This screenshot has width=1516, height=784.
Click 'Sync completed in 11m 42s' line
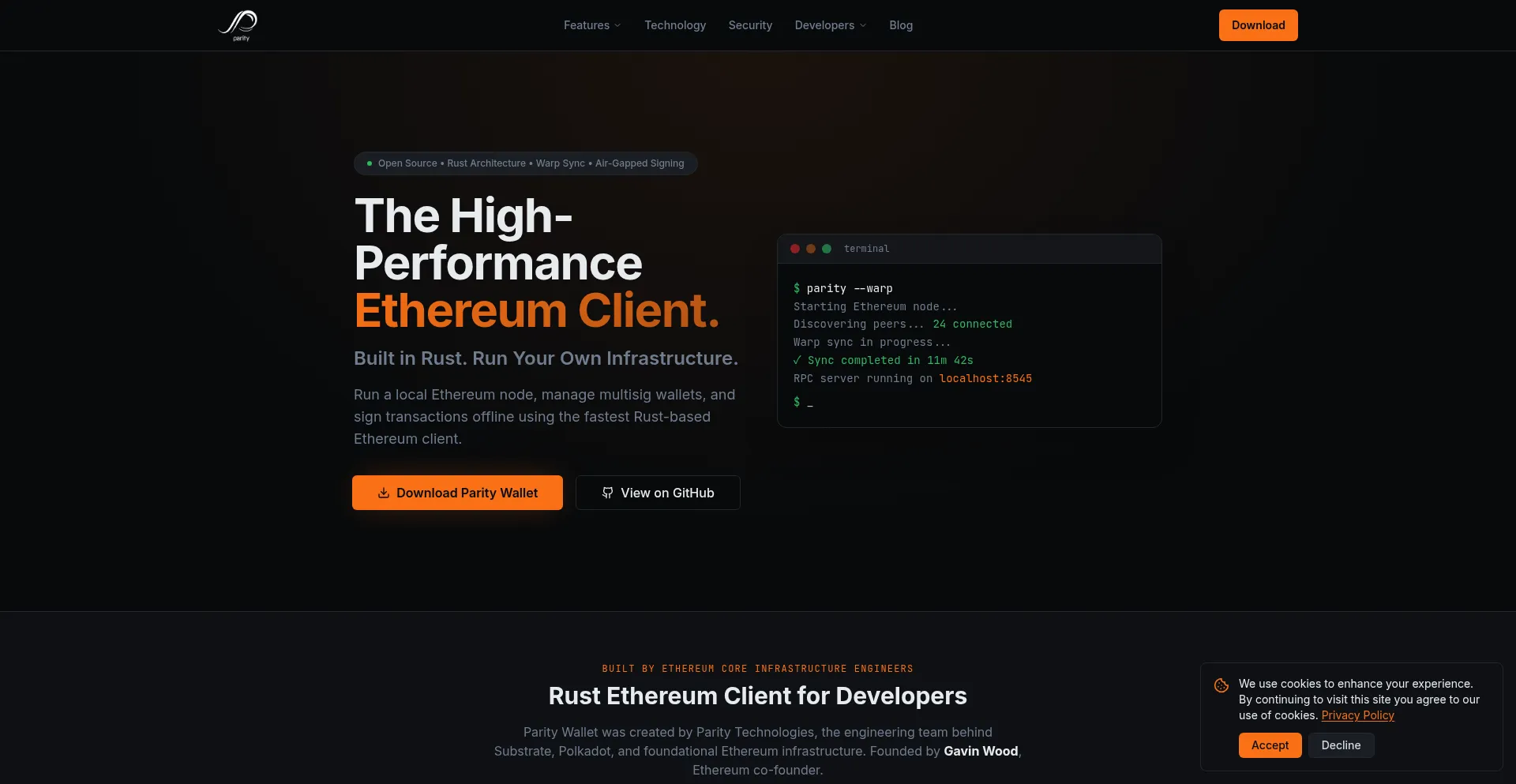[884, 360]
